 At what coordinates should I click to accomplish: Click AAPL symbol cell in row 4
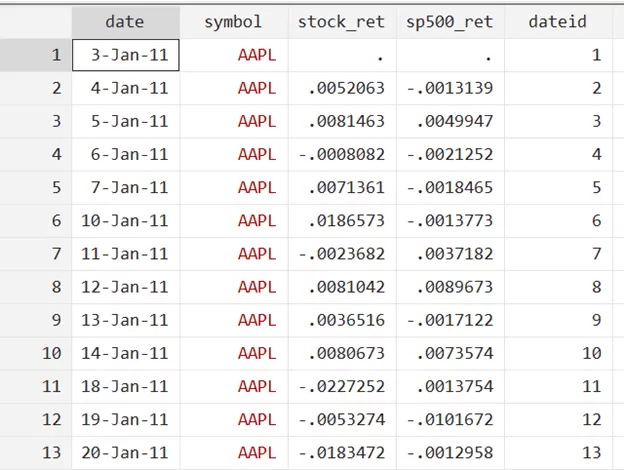tap(234, 154)
